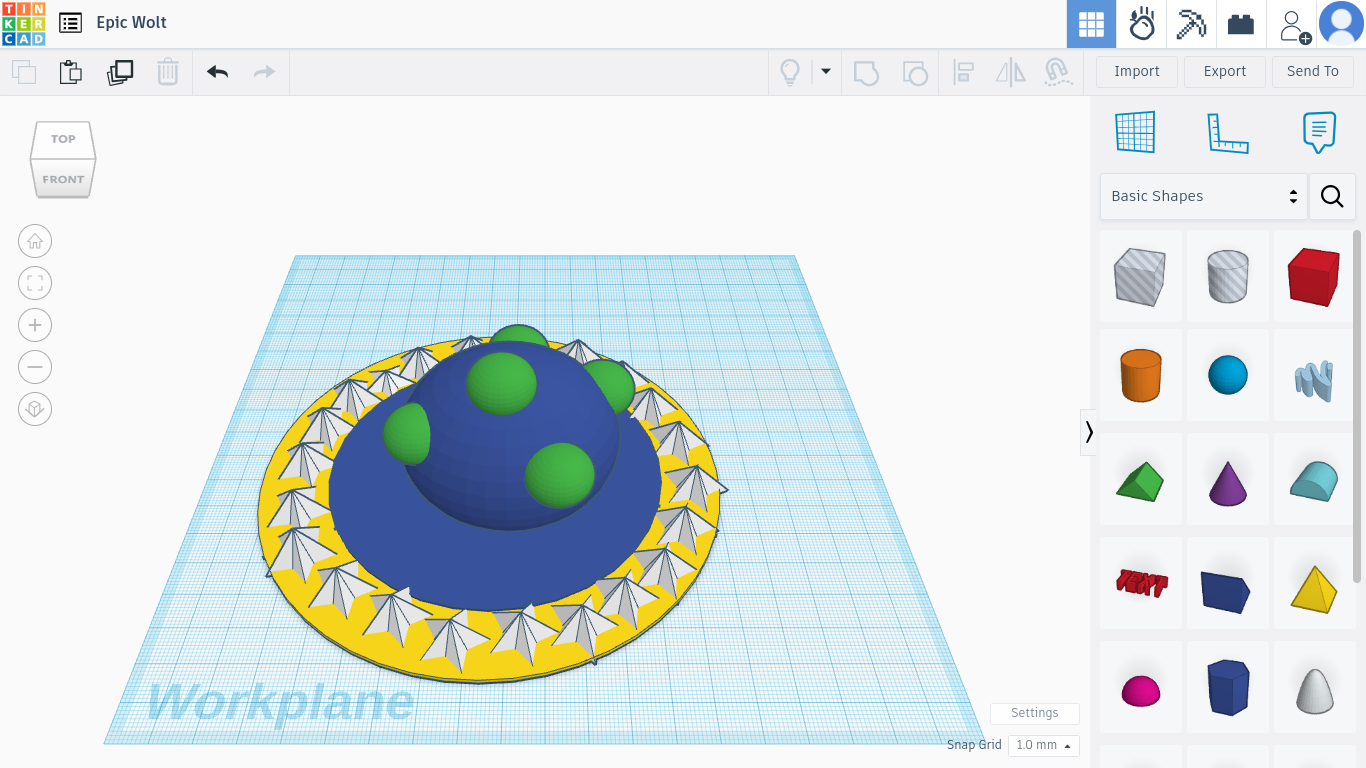Toggle orthographic perspective view icon
Image resolution: width=1366 pixels, height=768 pixels.
[x=35, y=409]
